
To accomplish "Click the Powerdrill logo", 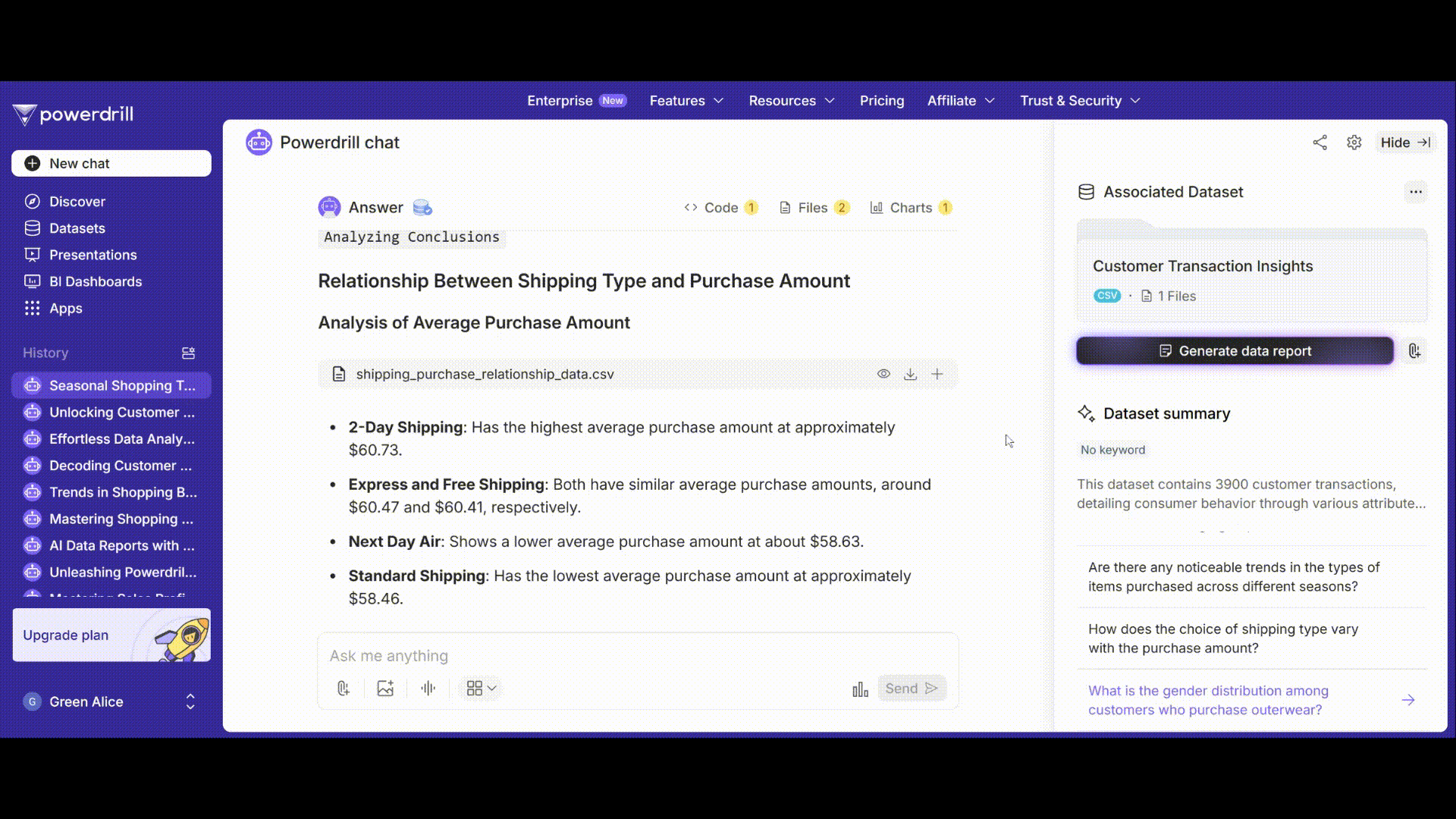I will tap(74, 115).
